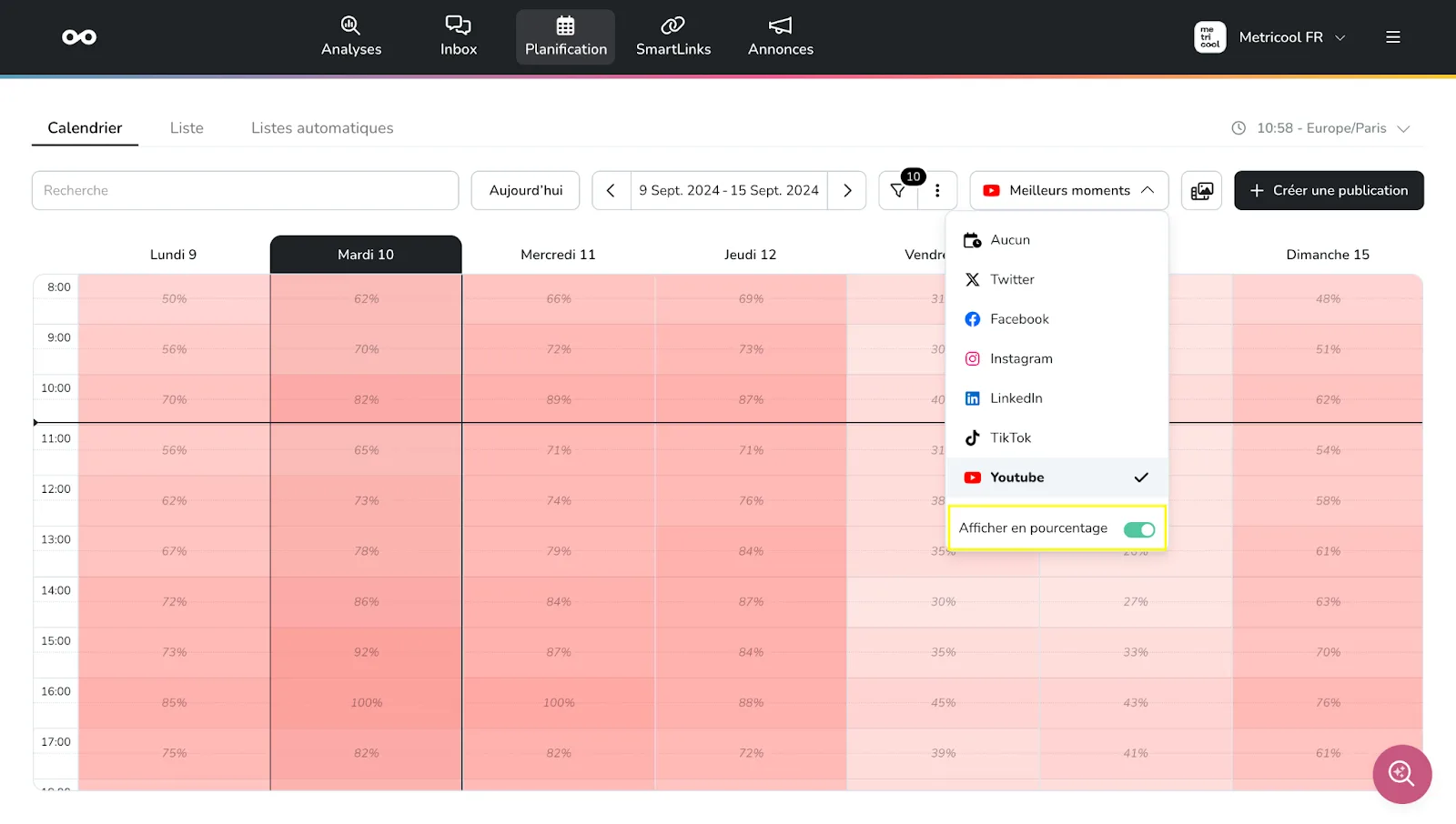The image size is (1456, 824).
Task: Open the filter icon with badge 10
Action: tap(898, 191)
